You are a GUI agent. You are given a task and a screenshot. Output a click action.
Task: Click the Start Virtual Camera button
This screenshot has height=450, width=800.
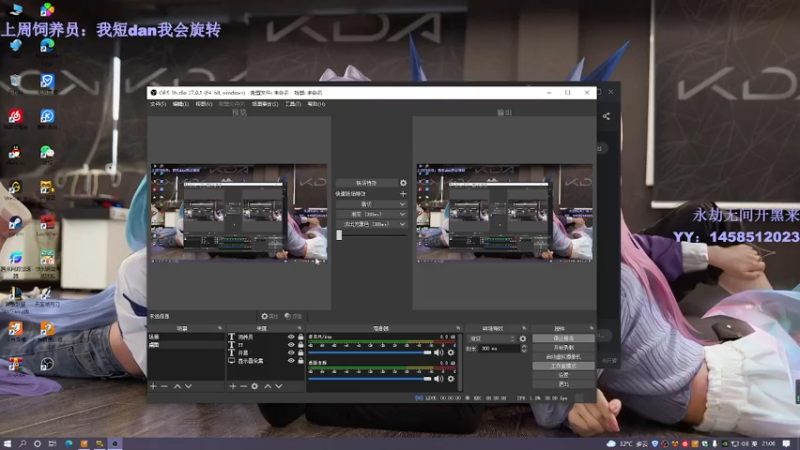(x=563, y=357)
